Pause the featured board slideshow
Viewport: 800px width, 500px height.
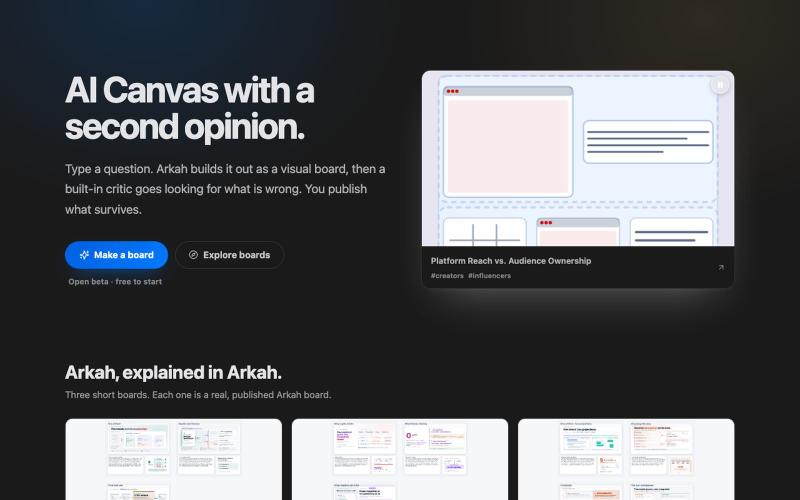720,85
